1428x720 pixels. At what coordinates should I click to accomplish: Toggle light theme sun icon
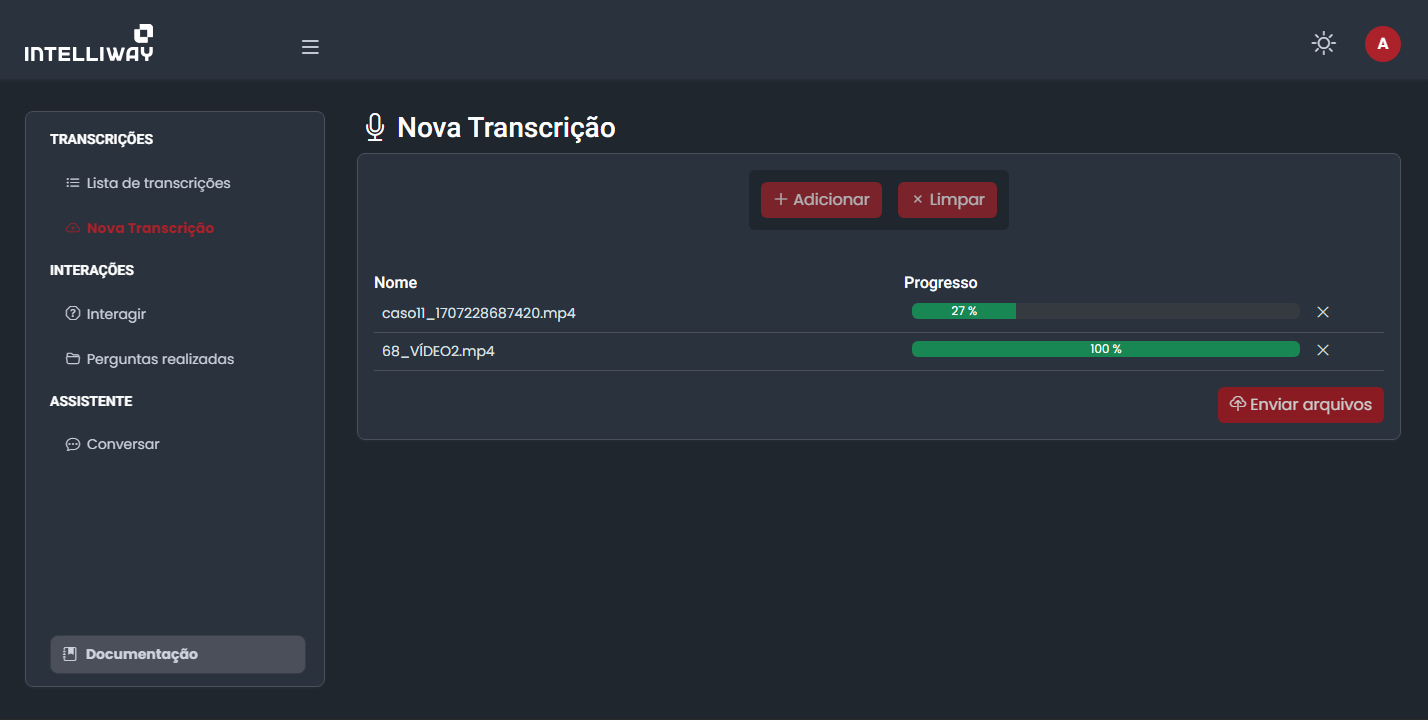pyautogui.click(x=1323, y=44)
